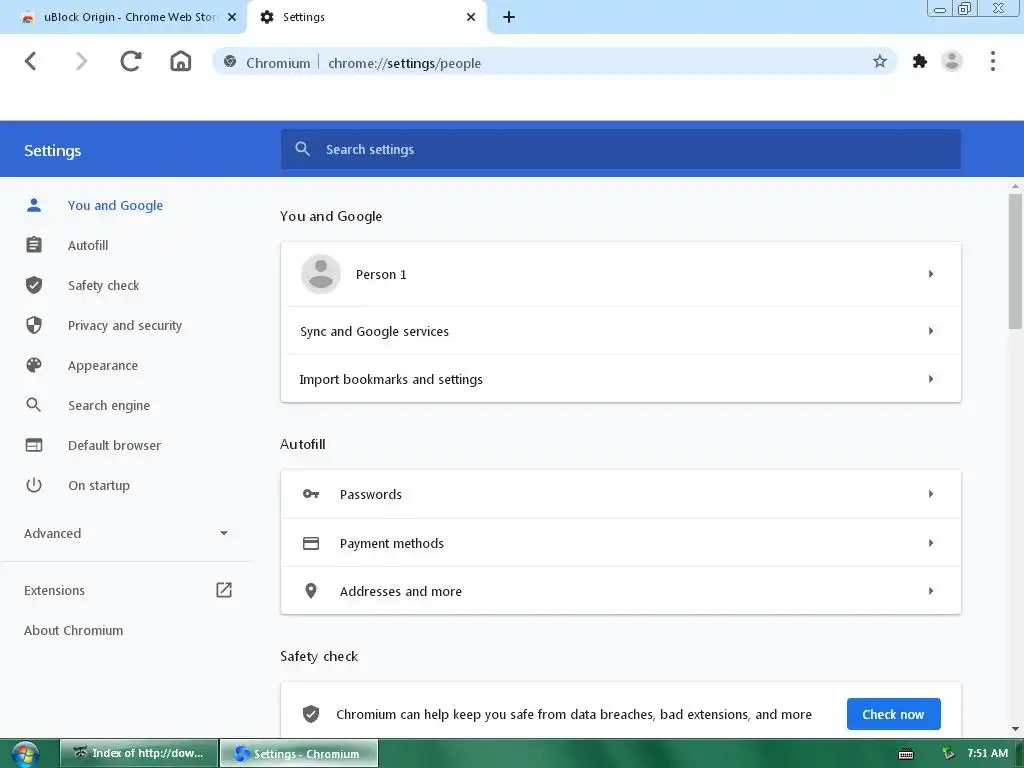This screenshot has height=768, width=1024.
Task: Open the Addresses and more row arrow
Action: point(931,591)
